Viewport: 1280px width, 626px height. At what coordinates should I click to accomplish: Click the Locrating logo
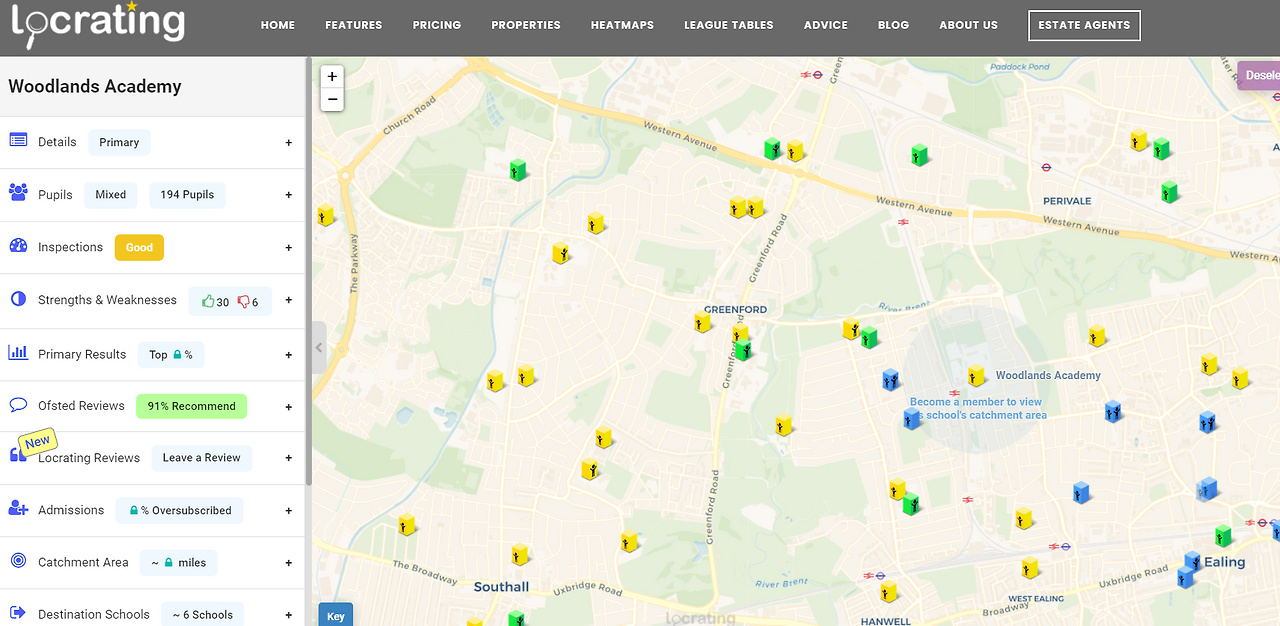point(96,26)
